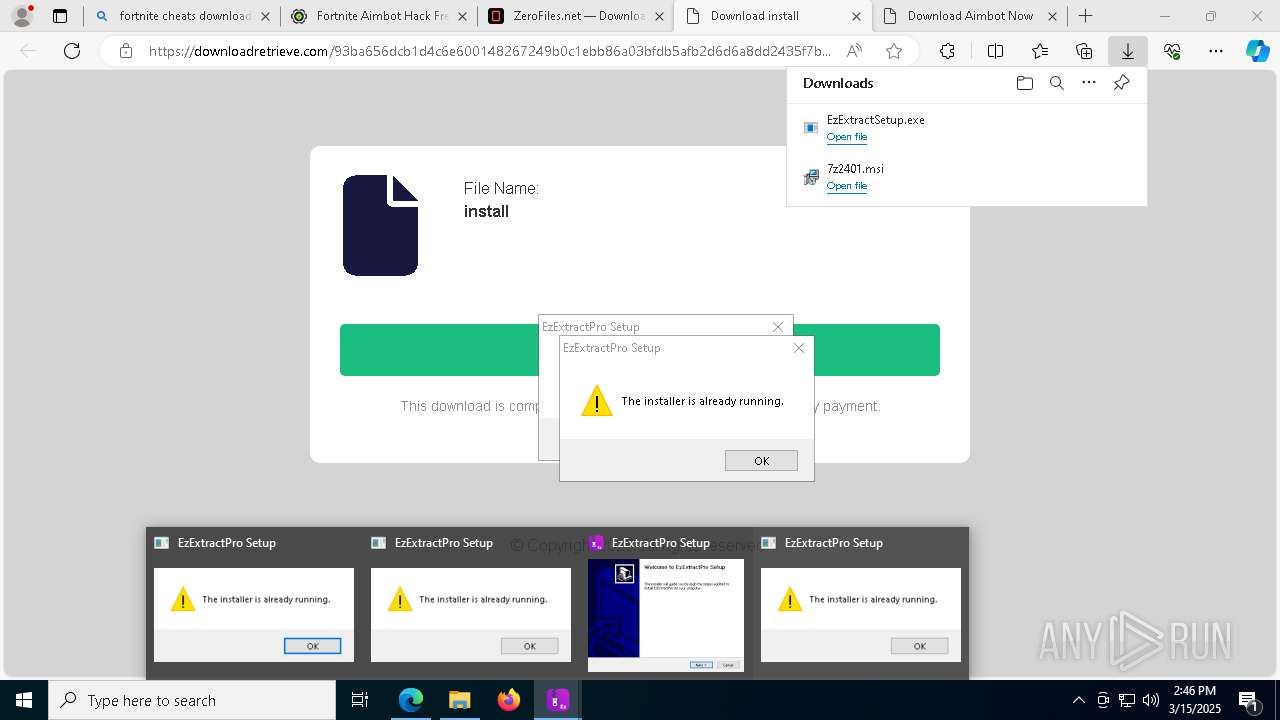The image size is (1280, 720).
Task: Open the Copilot sidebar icon
Action: tap(1258, 51)
